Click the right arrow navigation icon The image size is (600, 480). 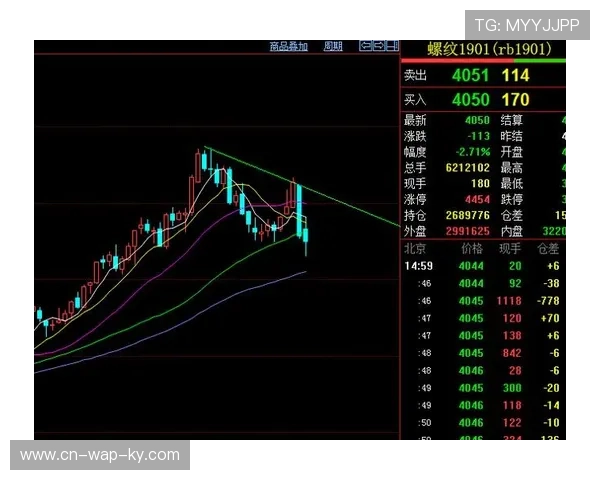(x=378, y=46)
